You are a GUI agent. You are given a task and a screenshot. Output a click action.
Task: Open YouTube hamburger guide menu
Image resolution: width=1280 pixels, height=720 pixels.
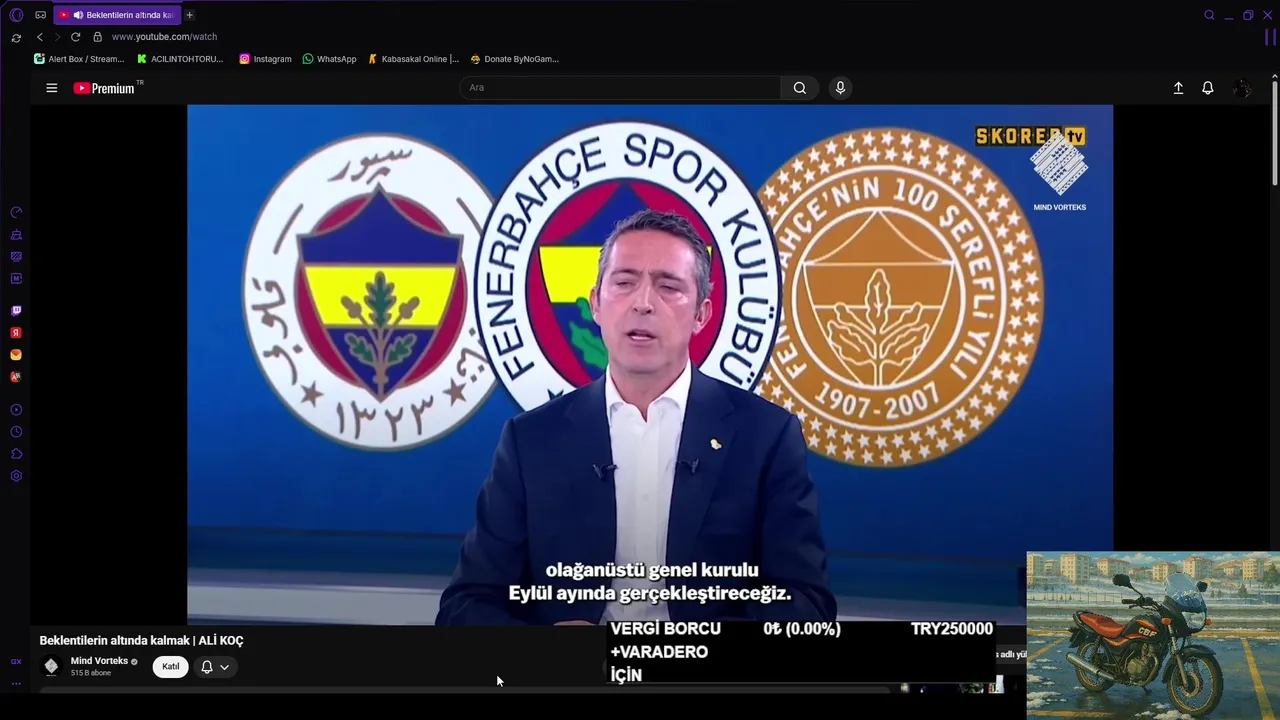click(52, 88)
